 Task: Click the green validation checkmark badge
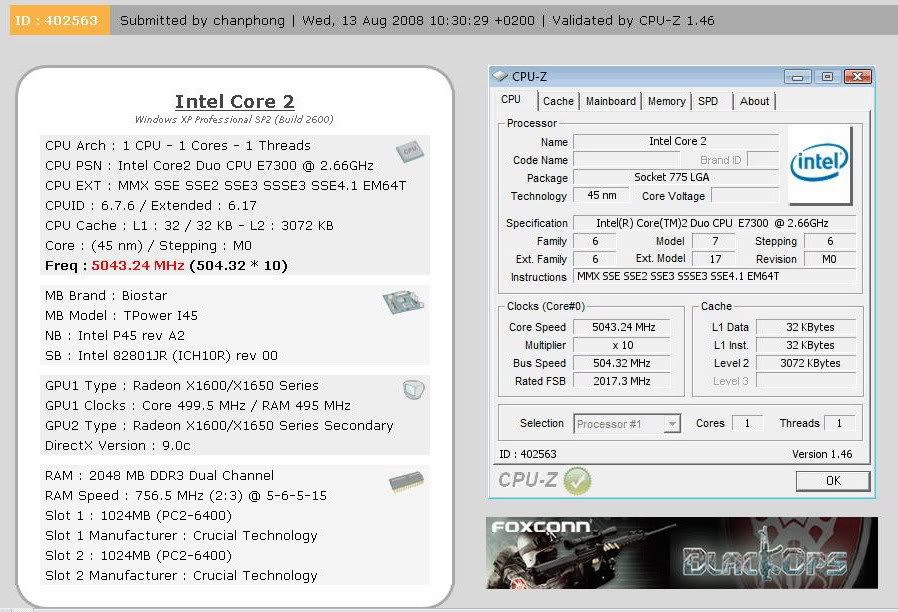[x=577, y=480]
